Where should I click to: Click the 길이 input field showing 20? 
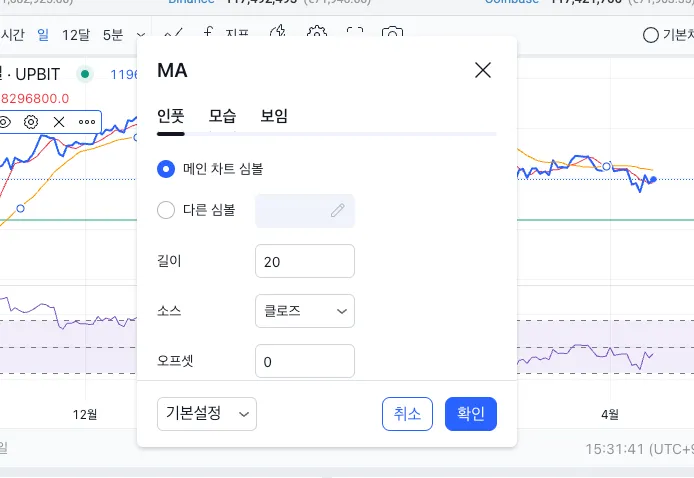[x=305, y=261]
